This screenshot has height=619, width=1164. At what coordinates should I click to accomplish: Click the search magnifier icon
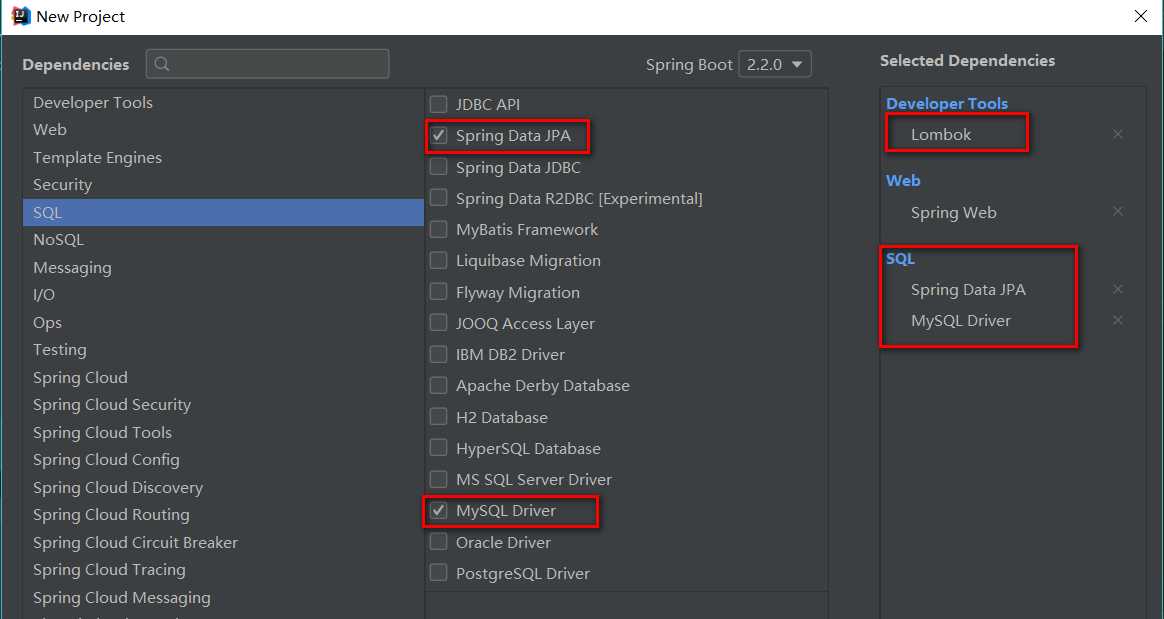coord(162,64)
